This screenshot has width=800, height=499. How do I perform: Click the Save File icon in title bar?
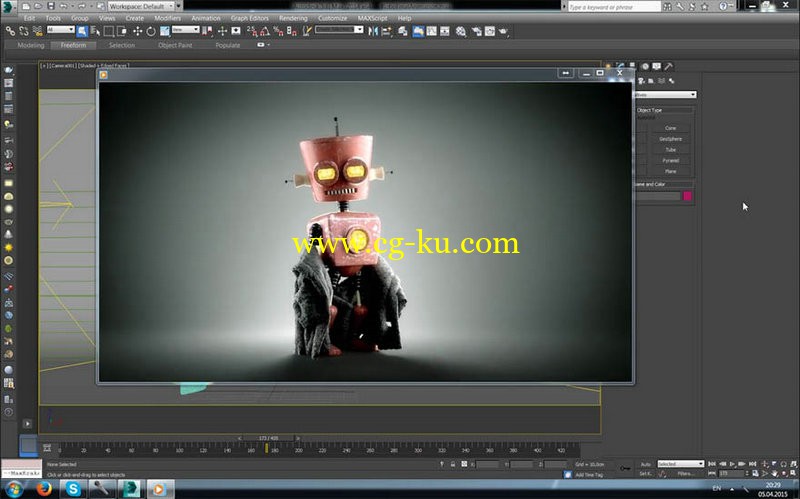[51, 6]
